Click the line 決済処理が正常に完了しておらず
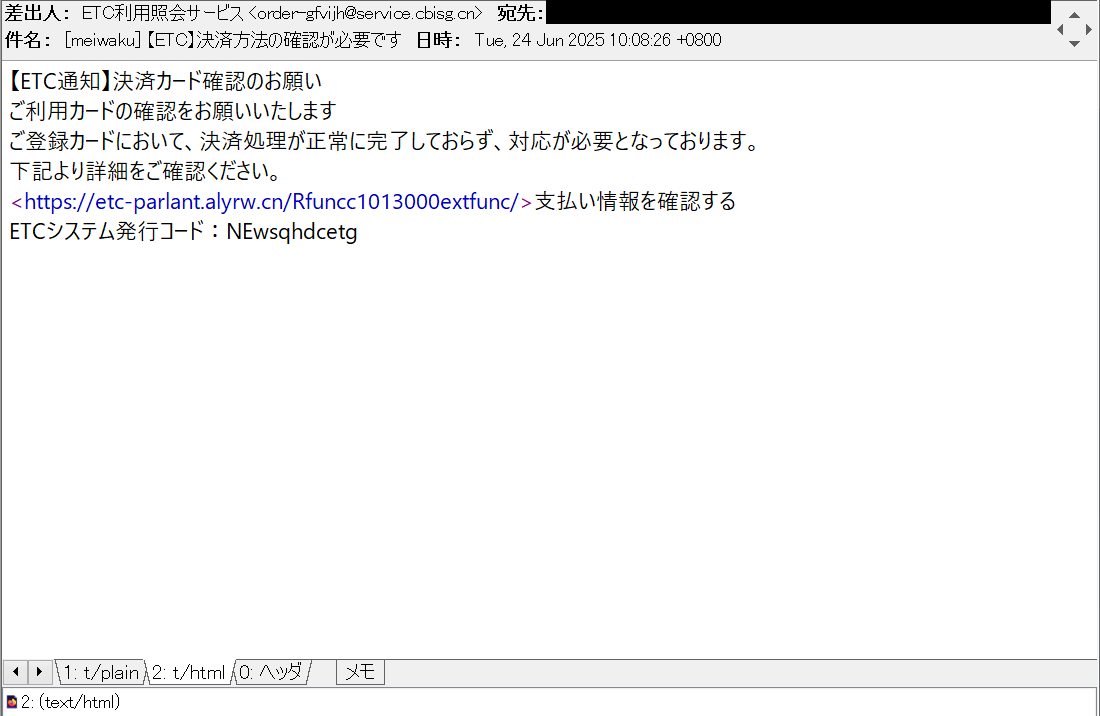 coord(344,141)
